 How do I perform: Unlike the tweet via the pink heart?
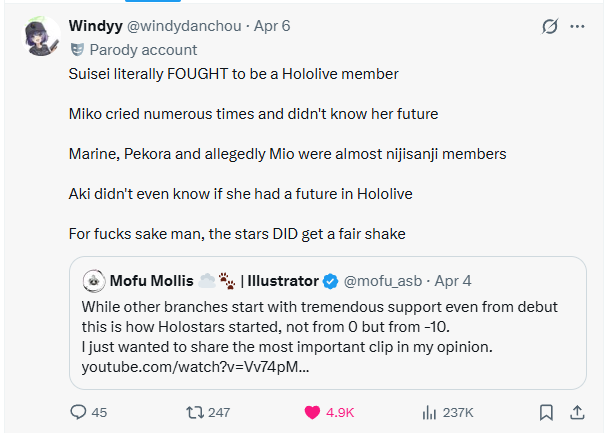312,412
